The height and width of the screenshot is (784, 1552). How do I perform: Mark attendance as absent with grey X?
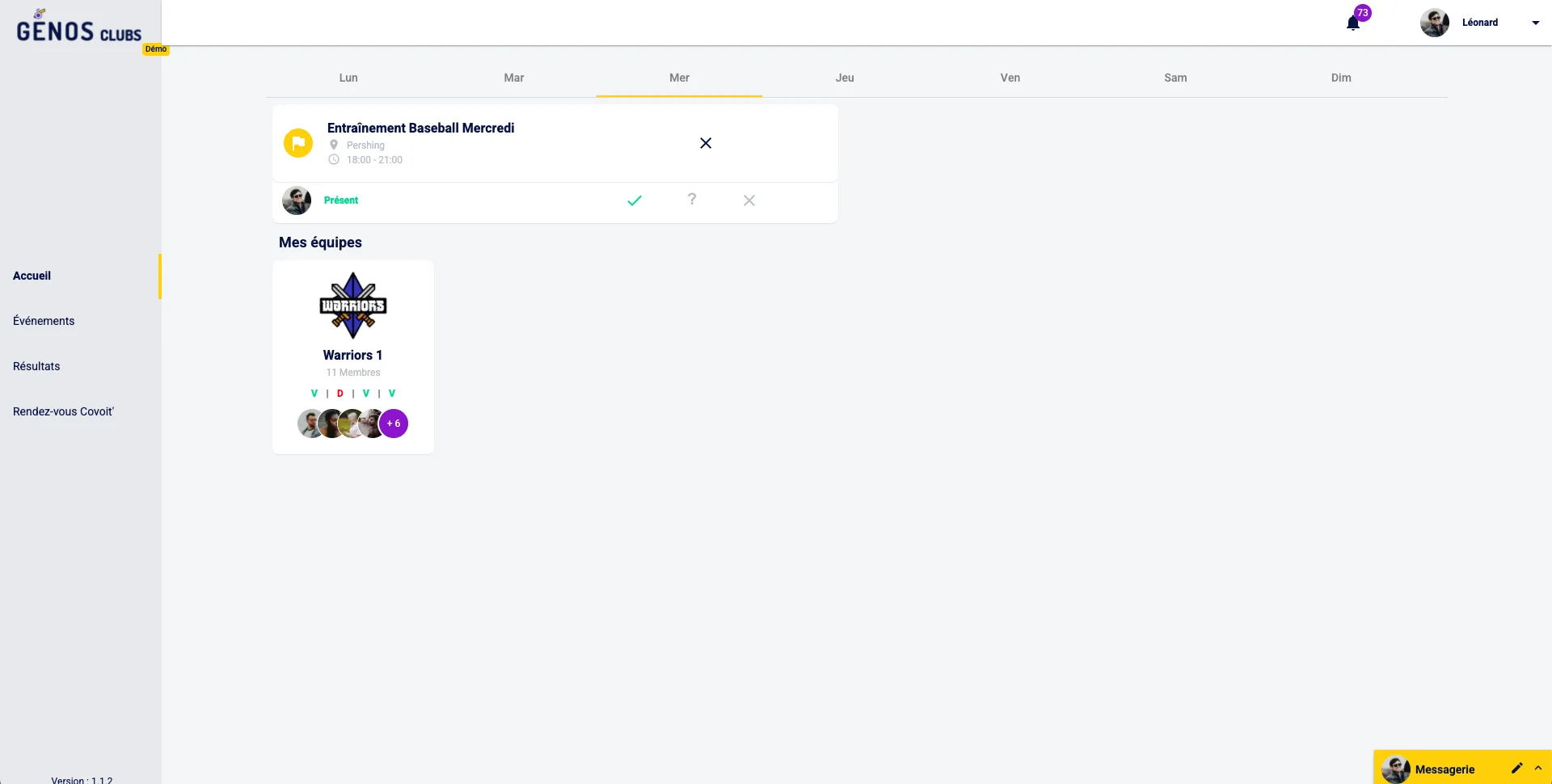click(x=749, y=200)
